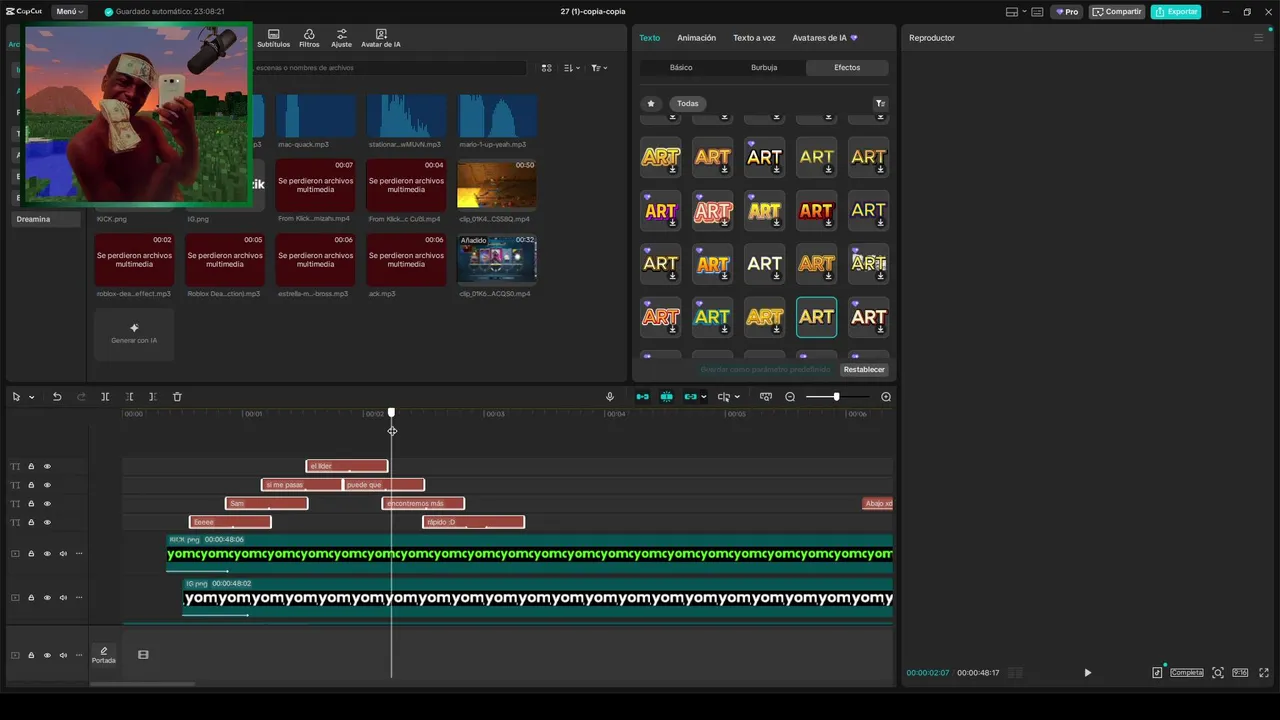Screen dimensions: 1280x720
Task: Lock the text track containing 'el líder'
Action: (x=31, y=466)
